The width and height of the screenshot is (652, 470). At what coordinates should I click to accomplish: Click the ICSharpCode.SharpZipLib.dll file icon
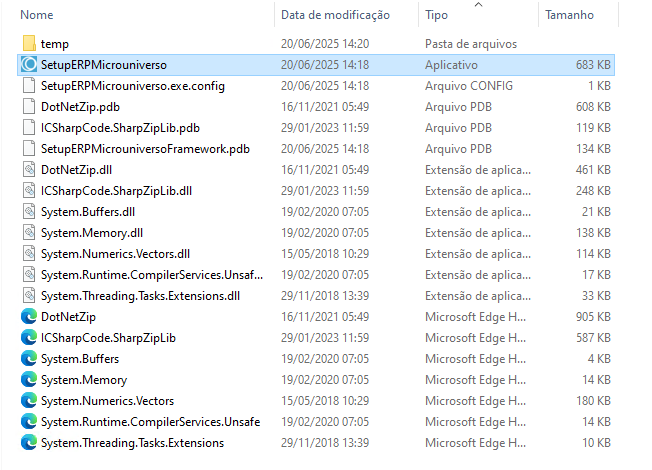click(x=29, y=190)
